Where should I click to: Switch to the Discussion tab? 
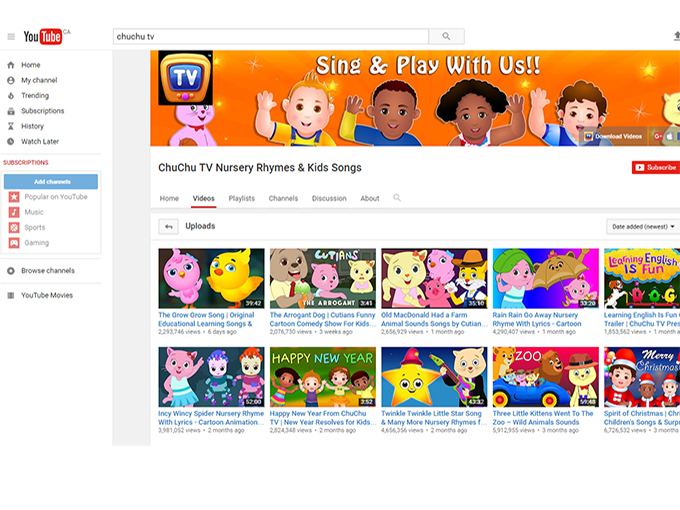(329, 198)
